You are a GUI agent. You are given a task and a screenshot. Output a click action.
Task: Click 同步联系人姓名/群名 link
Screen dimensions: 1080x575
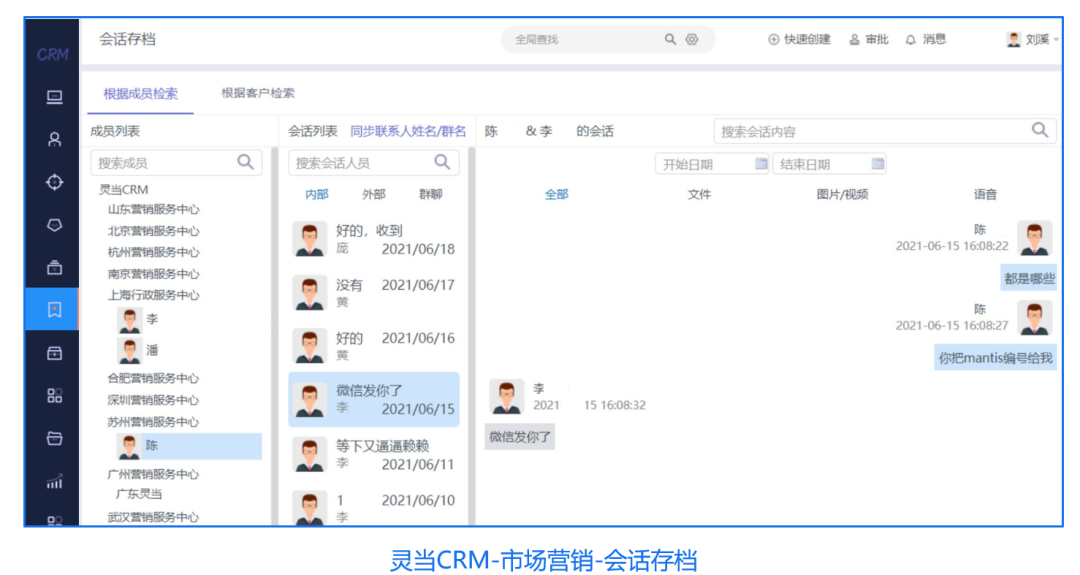408,131
